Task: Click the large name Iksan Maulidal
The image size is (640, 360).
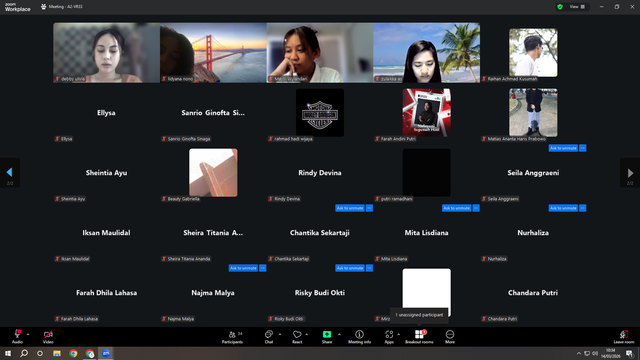Action: click(x=107, y=233)
